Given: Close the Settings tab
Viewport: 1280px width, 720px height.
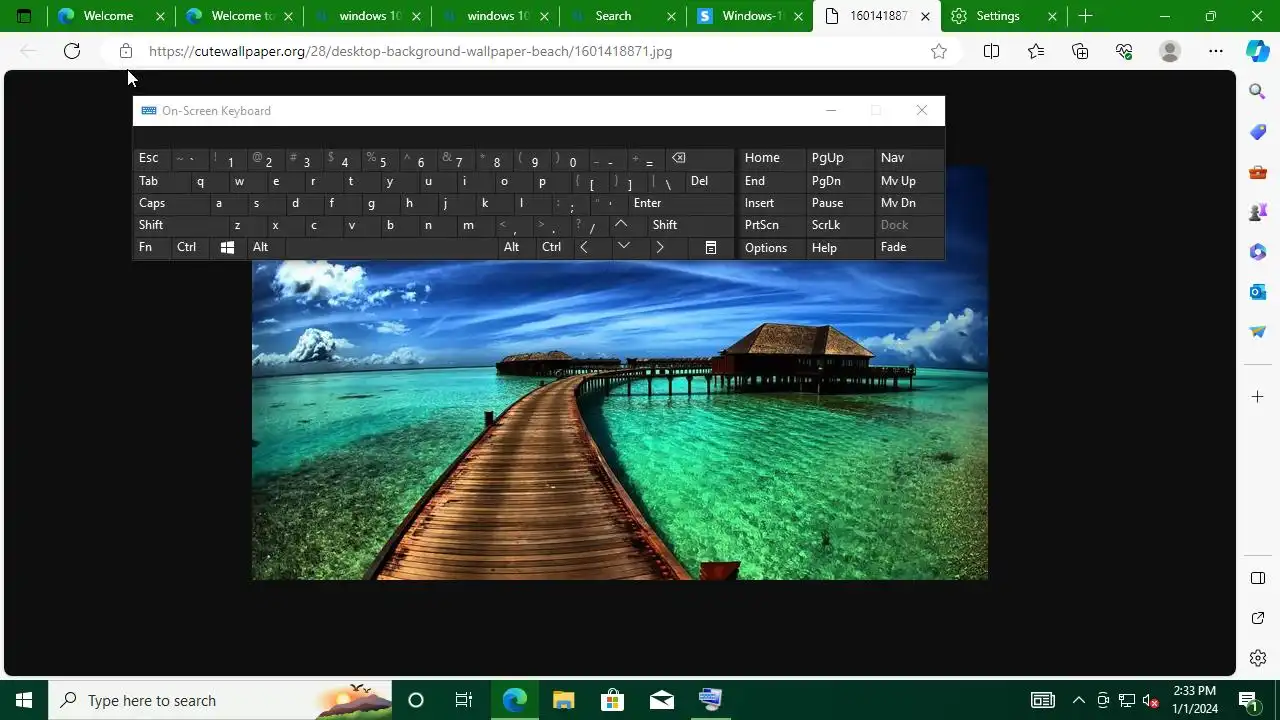Looking at the screenshot, I should click(1052, 16).
